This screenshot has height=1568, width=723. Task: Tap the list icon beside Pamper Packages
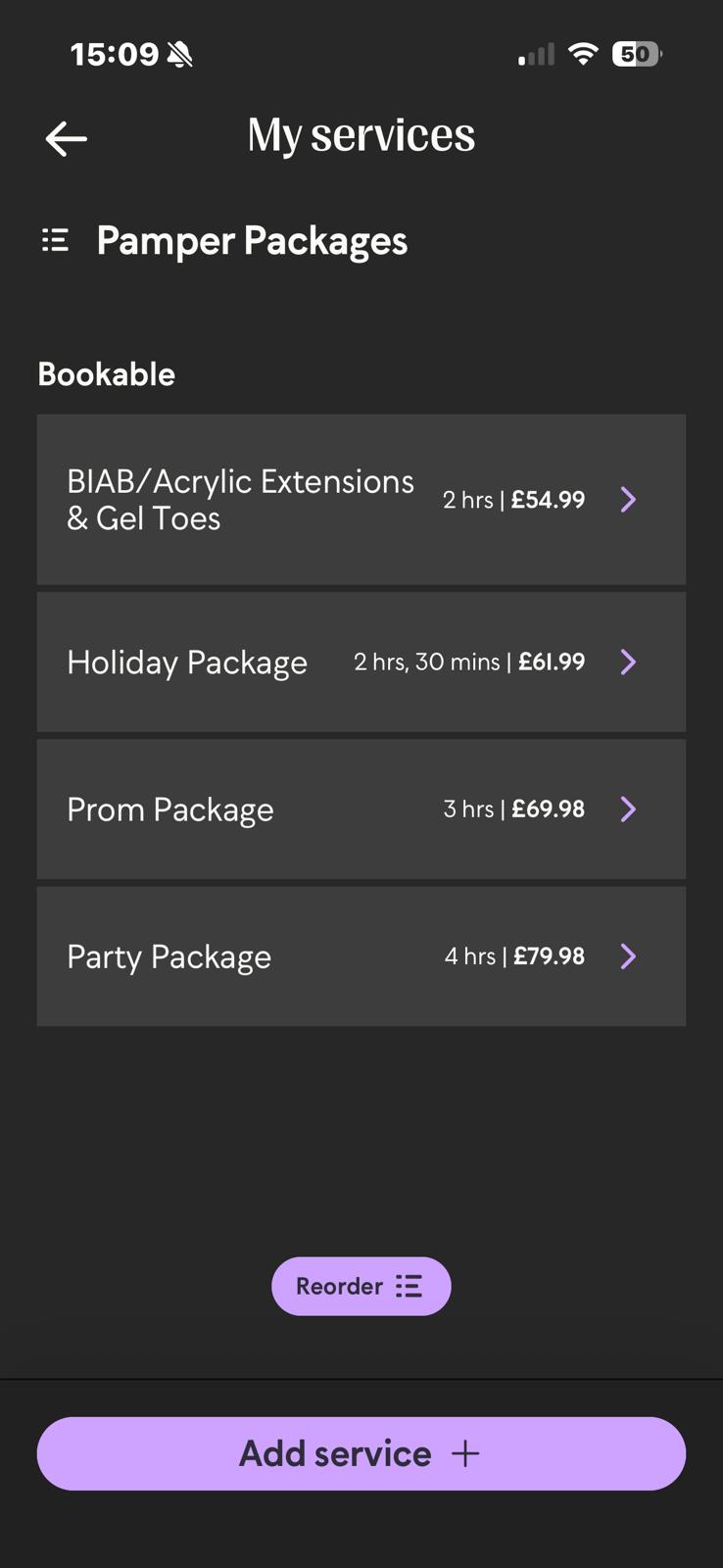click(x=55, y=240)
